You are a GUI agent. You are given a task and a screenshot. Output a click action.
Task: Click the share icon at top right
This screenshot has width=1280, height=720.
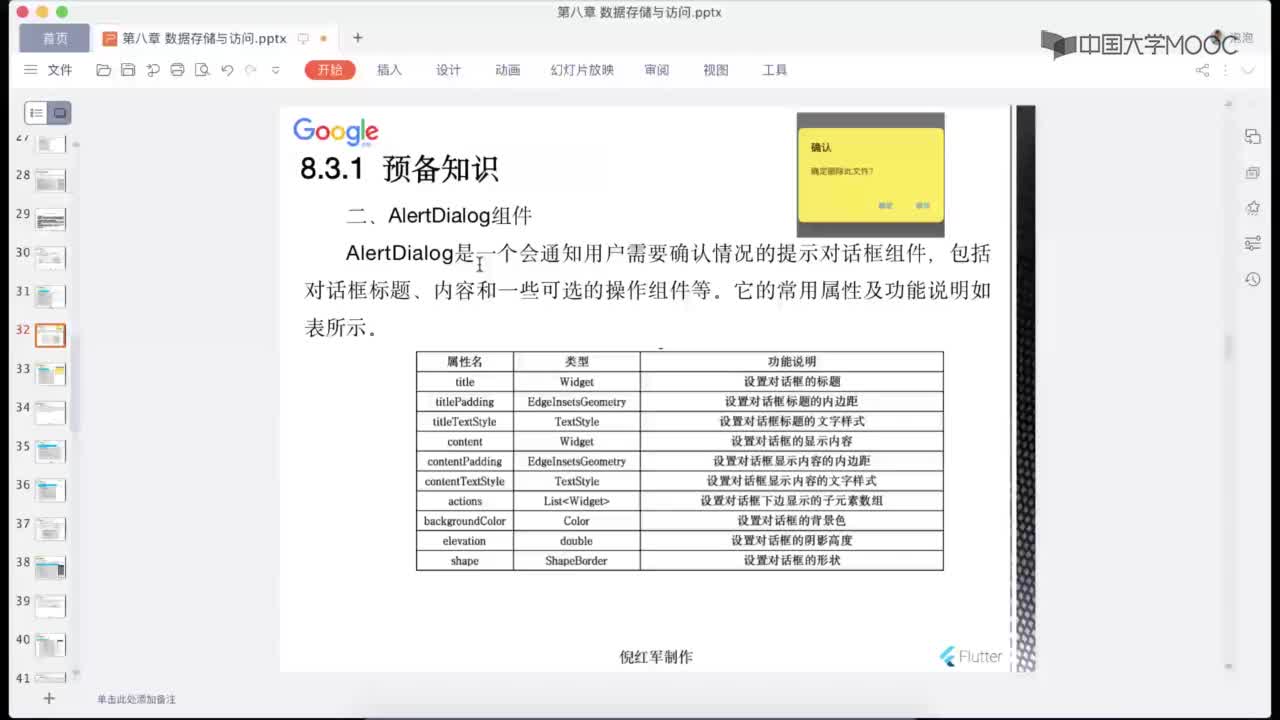click(1202, 70)
